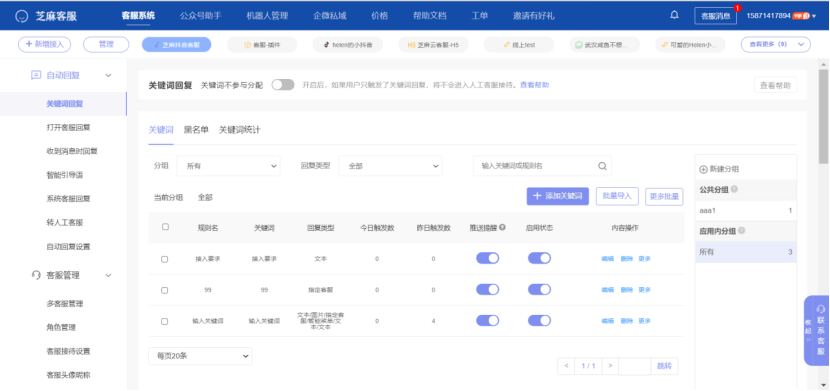The width and height of the screenshot is (830, 391).
Task: Select the 可爱的Helen小 channel chip
Action: tap(690, 45)
